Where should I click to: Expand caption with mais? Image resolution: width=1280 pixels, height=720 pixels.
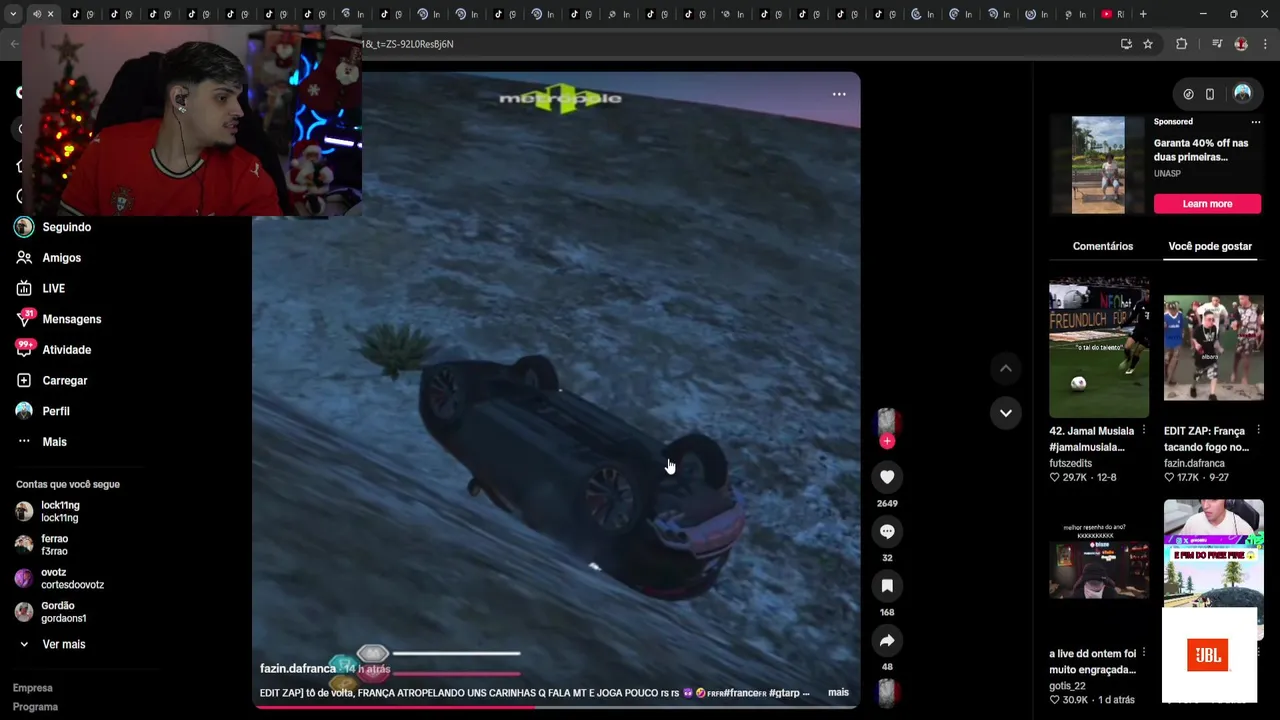(838, 692)
